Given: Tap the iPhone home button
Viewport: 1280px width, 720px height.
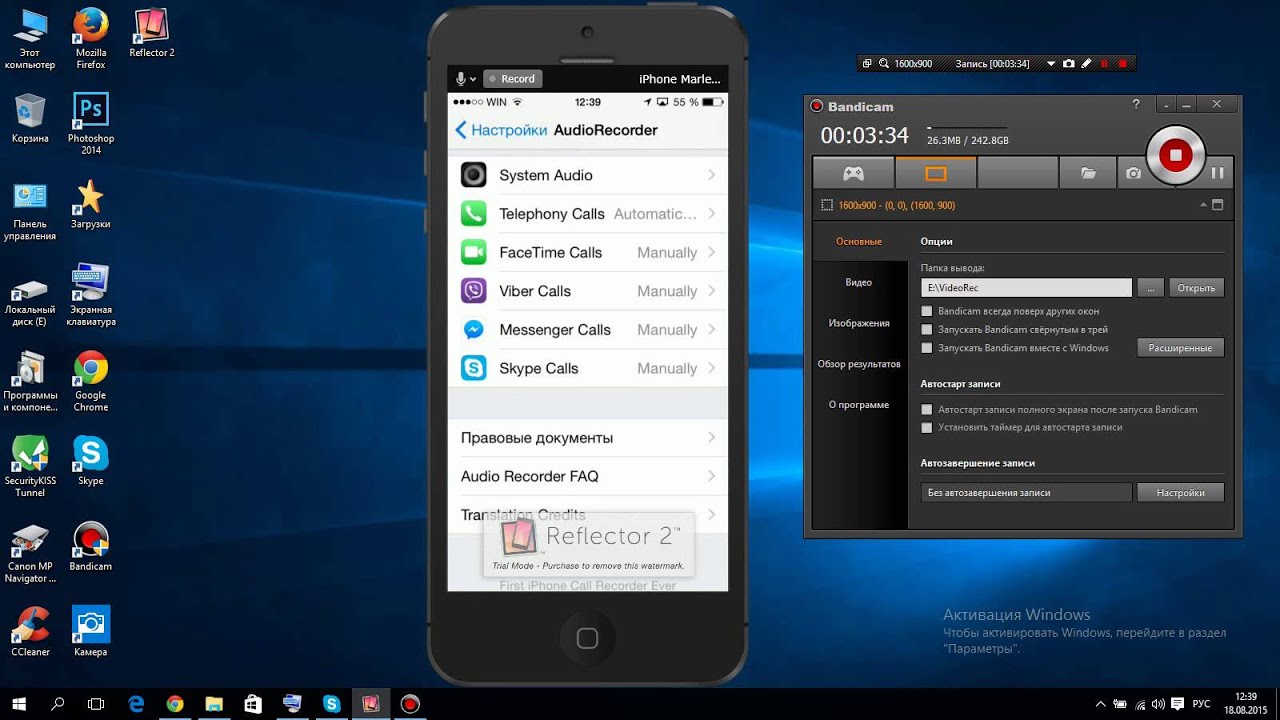Looking at the screenshot, I should pyautogui.click(x=588, y=638).
